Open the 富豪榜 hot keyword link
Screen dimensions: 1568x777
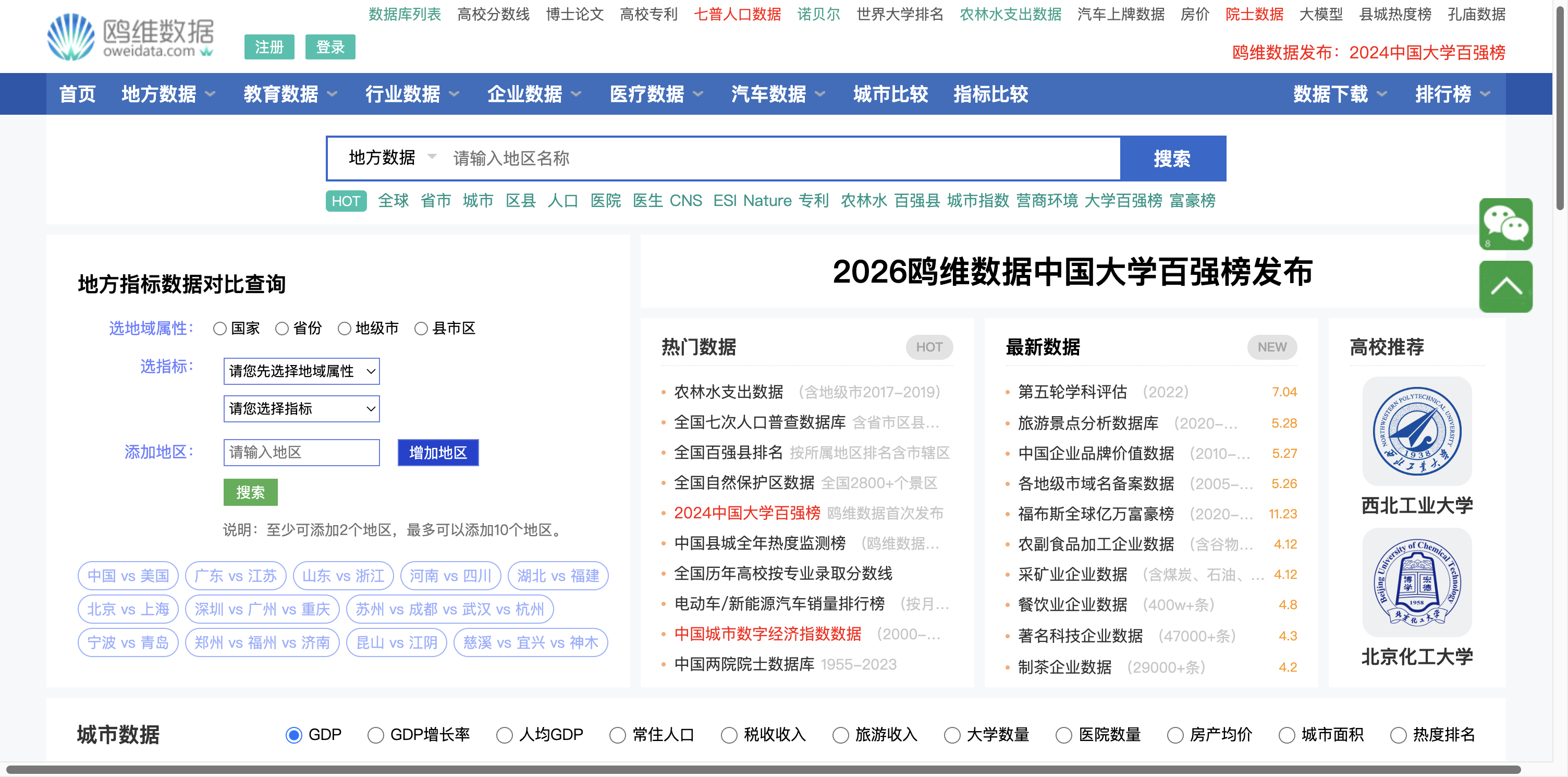pos(1193,201)
